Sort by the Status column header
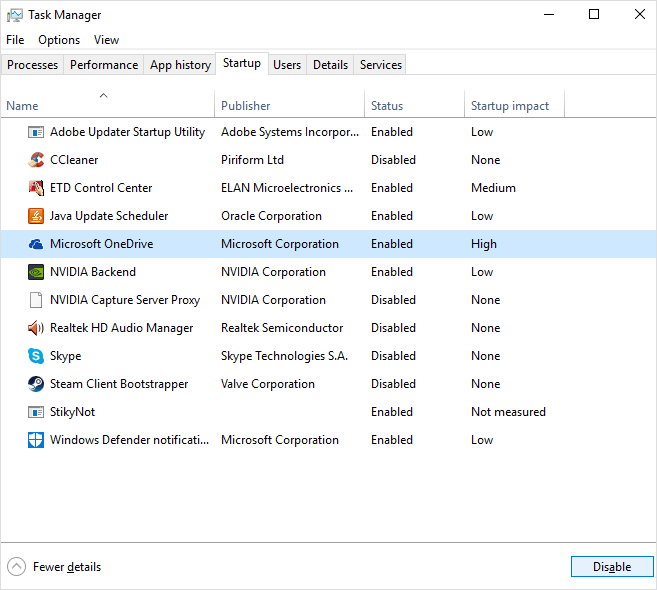This screenshot has width=657, height=590. click(414, 104)
